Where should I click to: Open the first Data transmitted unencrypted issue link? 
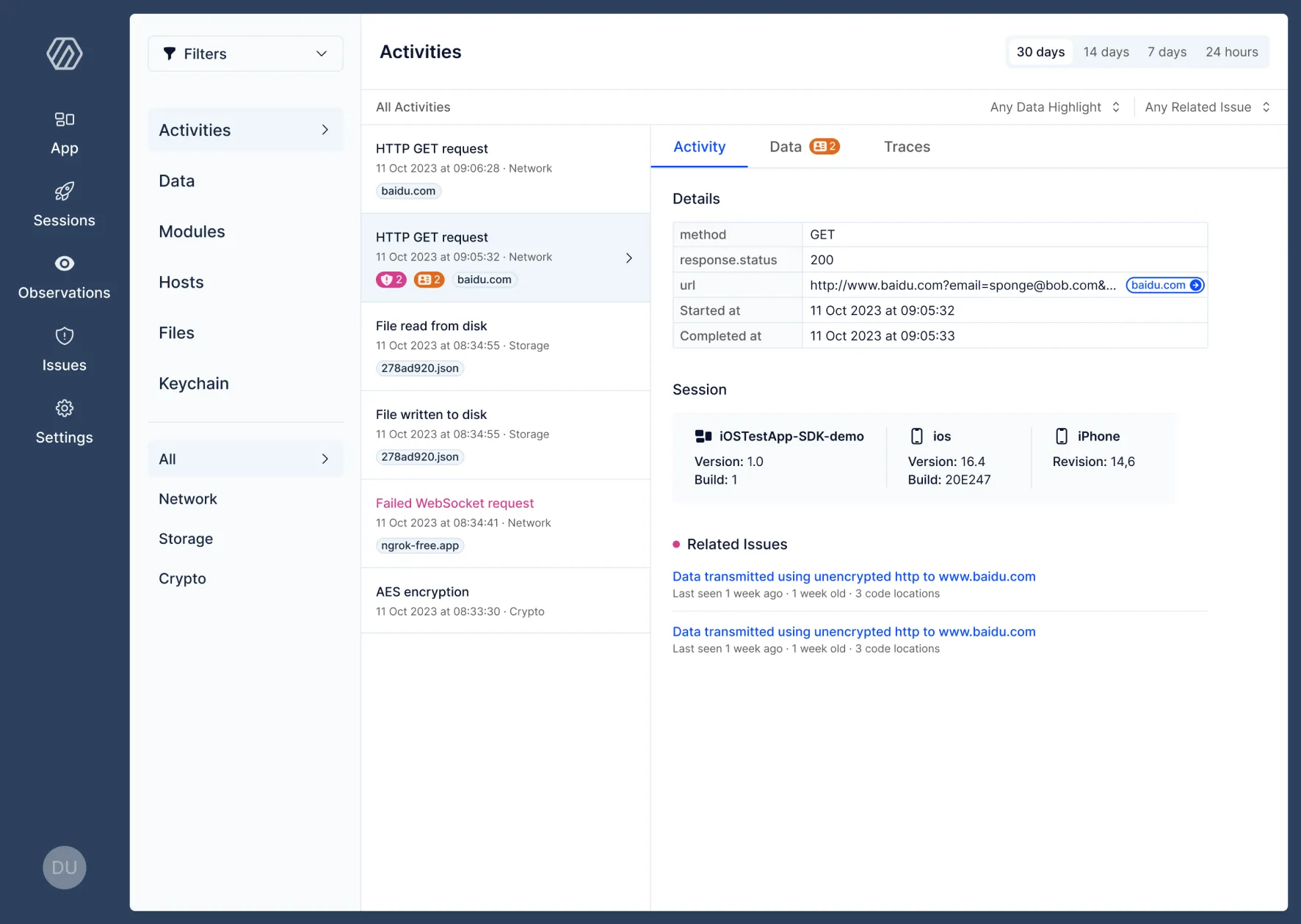pyautogui.click(x=853, y=576)
